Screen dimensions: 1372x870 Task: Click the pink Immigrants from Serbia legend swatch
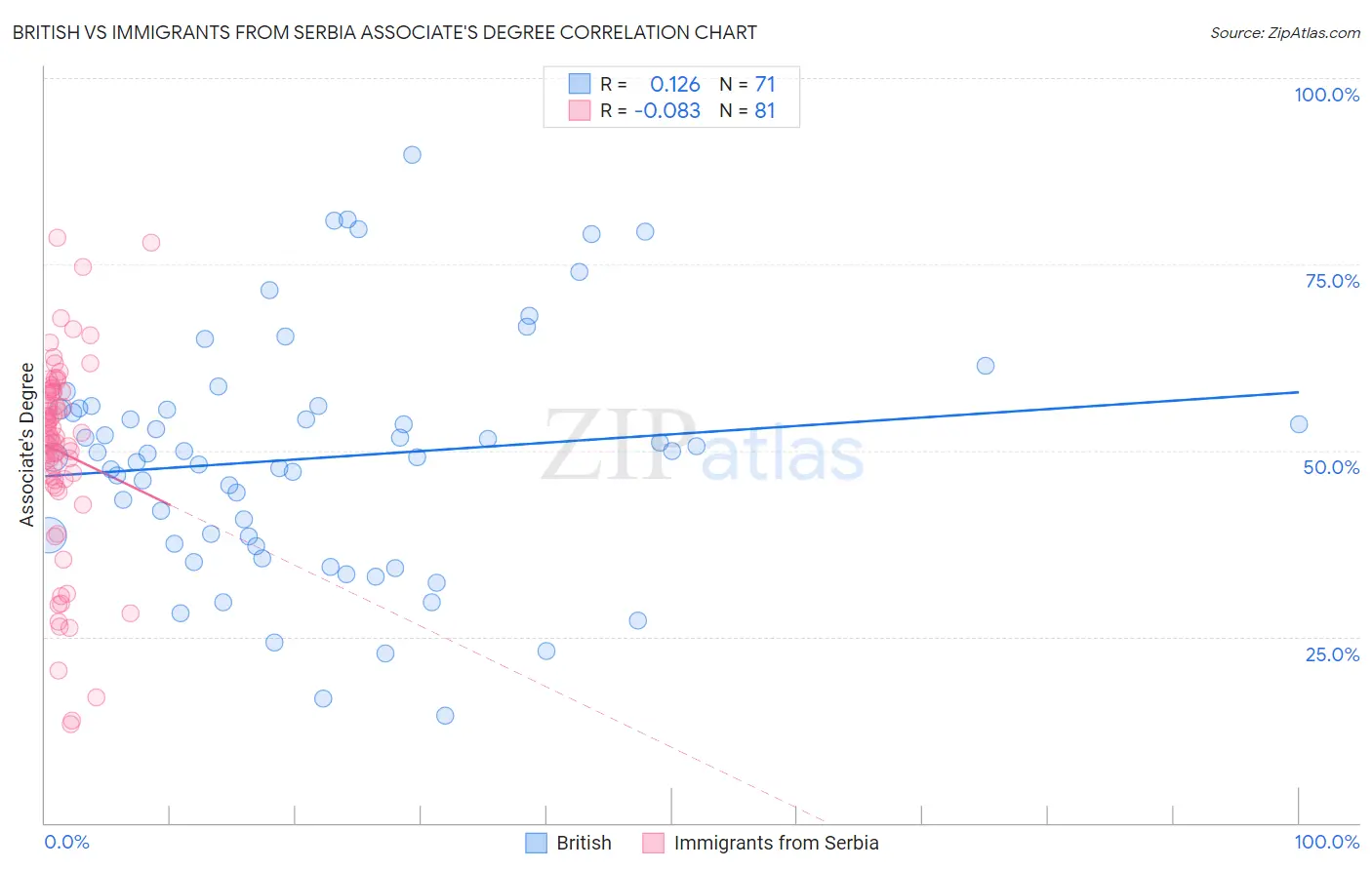pyautogui.click(x=653, y=843)
